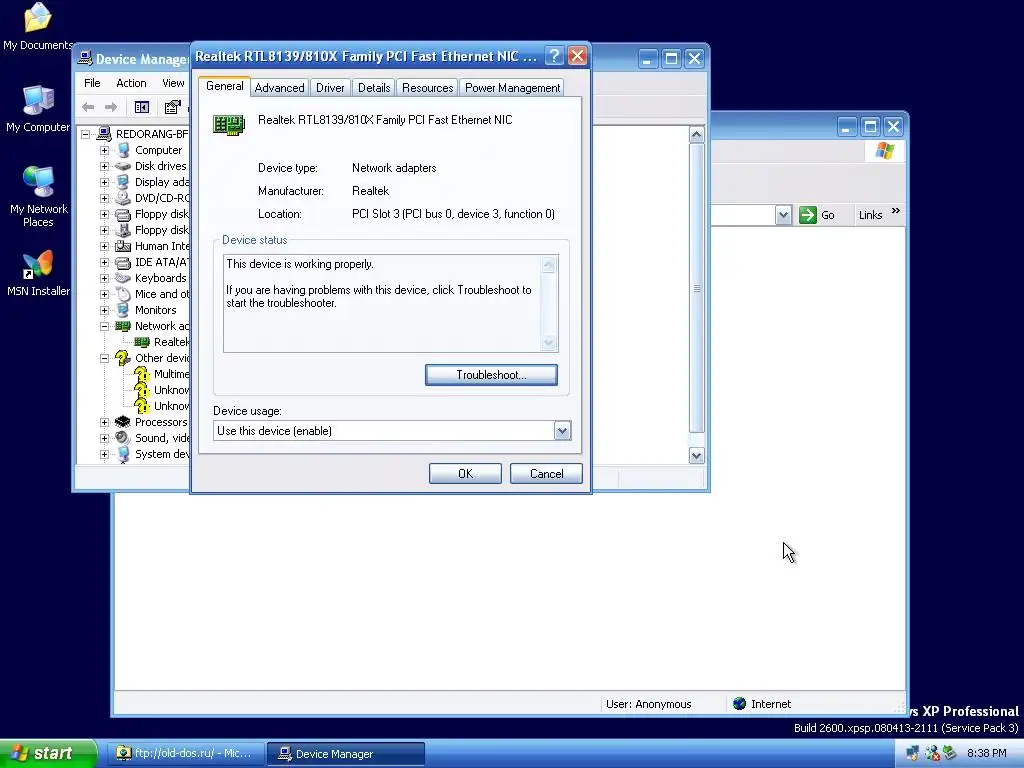
Task: Click the Device Manager back arrow
Action: click(x=88, y=107)
